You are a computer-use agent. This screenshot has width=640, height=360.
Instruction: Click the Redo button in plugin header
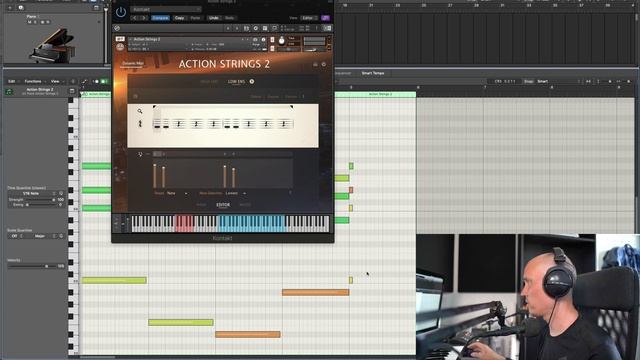229,18
